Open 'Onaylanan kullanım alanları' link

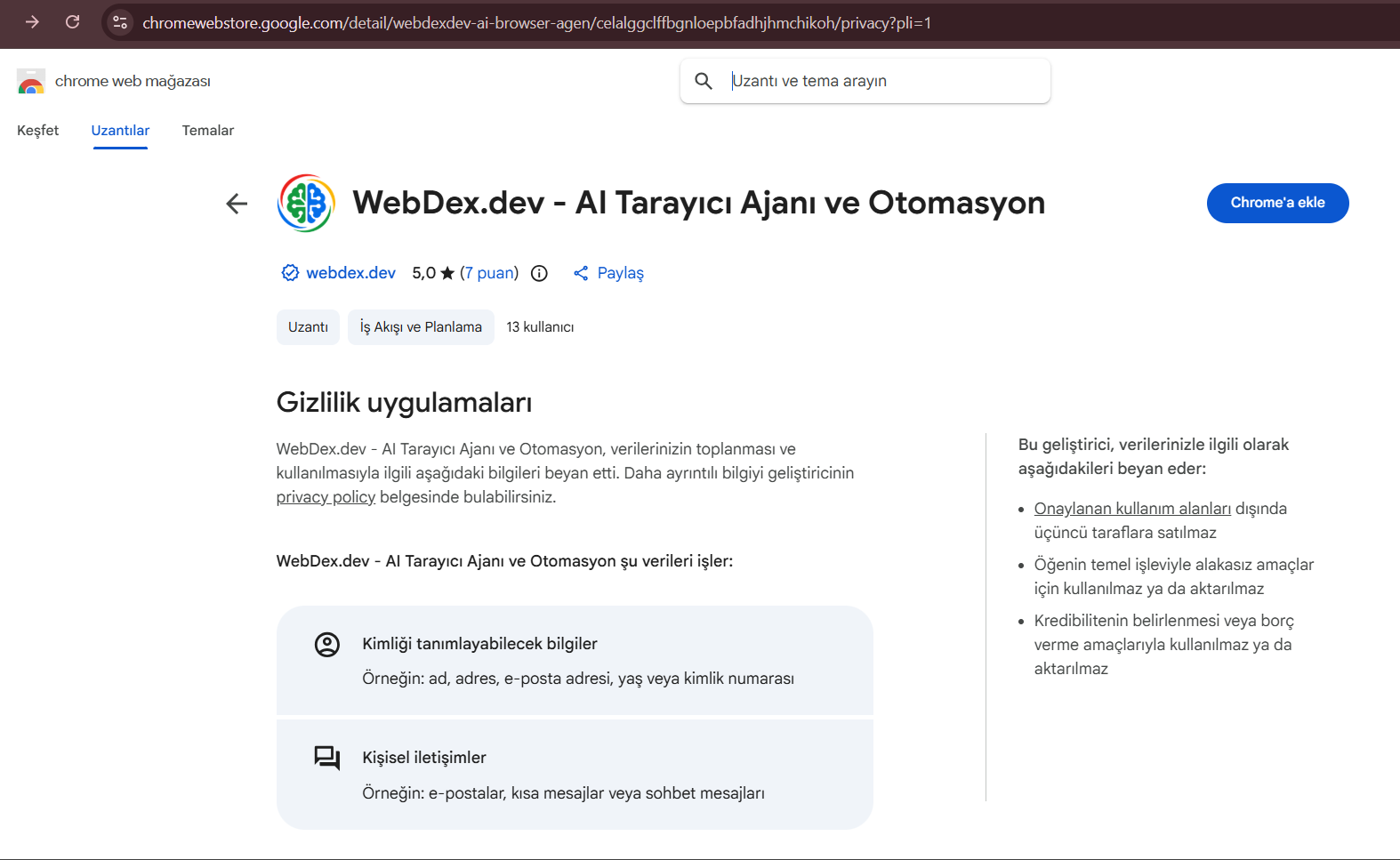coord(1132,509)
